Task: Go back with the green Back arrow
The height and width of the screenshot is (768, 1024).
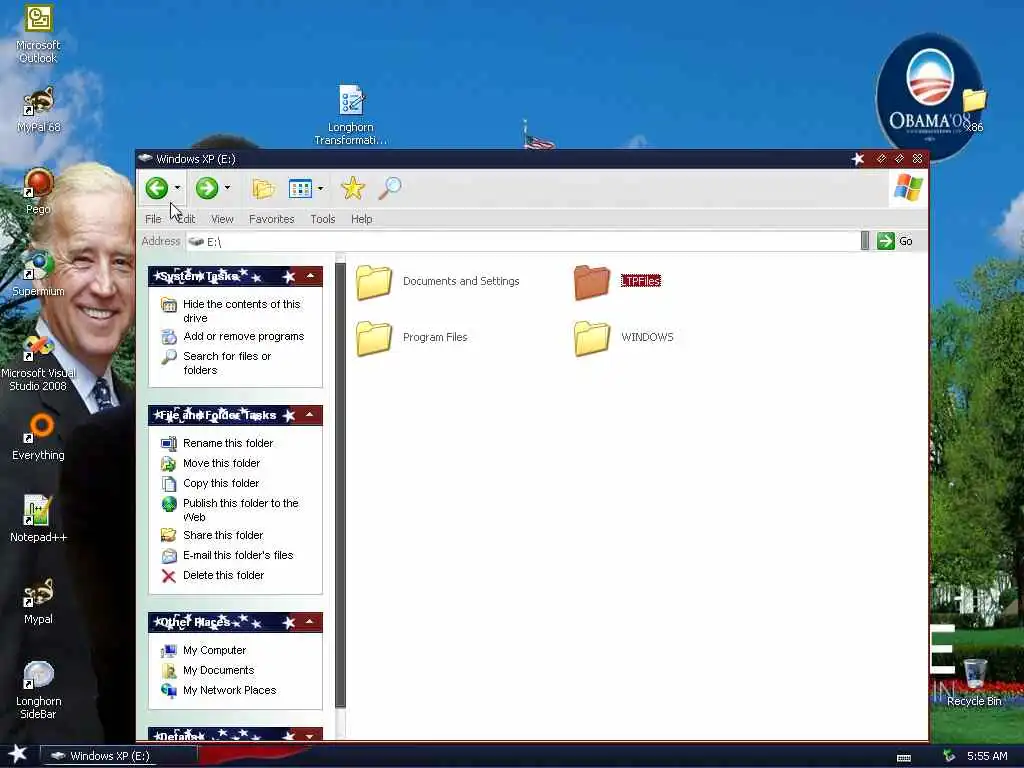Action: pyautogui.click(x=157, y=188)
